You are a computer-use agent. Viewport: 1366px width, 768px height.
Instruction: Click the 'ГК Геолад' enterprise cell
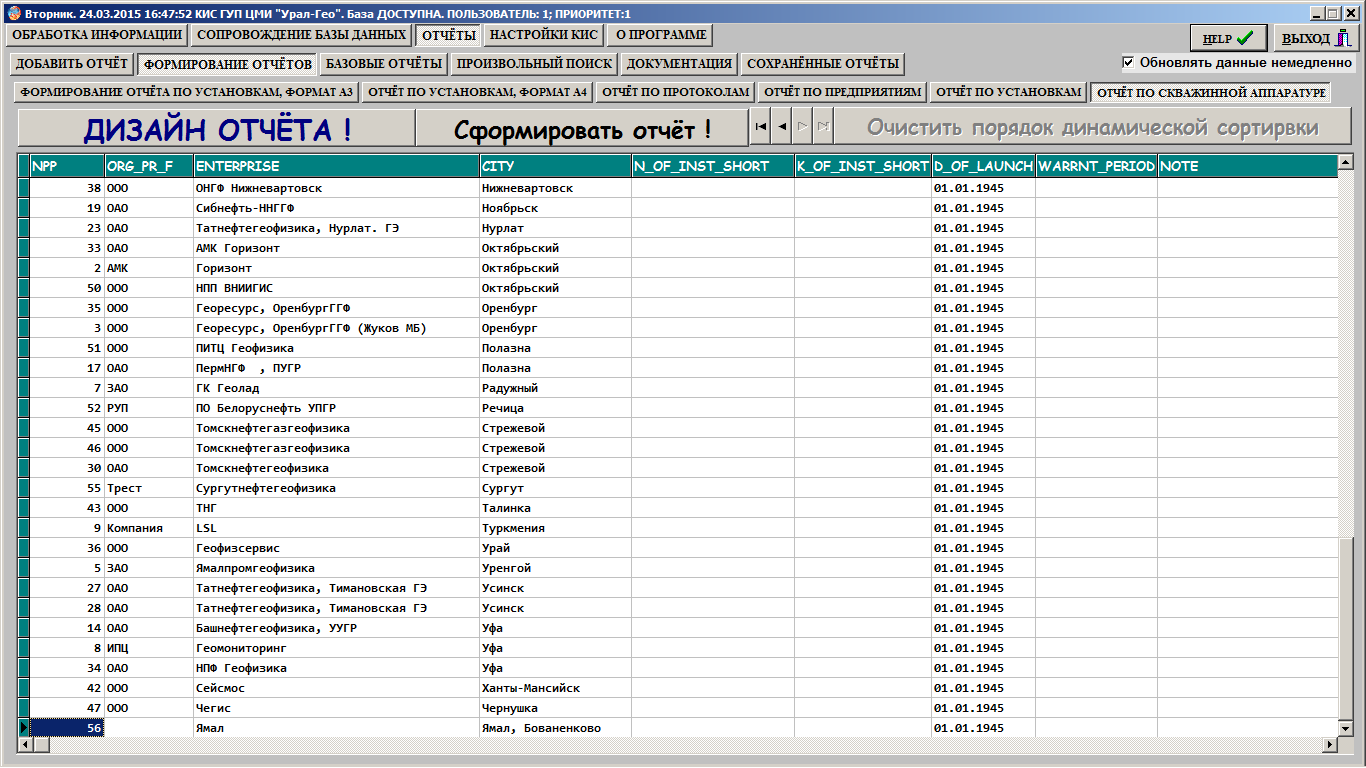337,388
